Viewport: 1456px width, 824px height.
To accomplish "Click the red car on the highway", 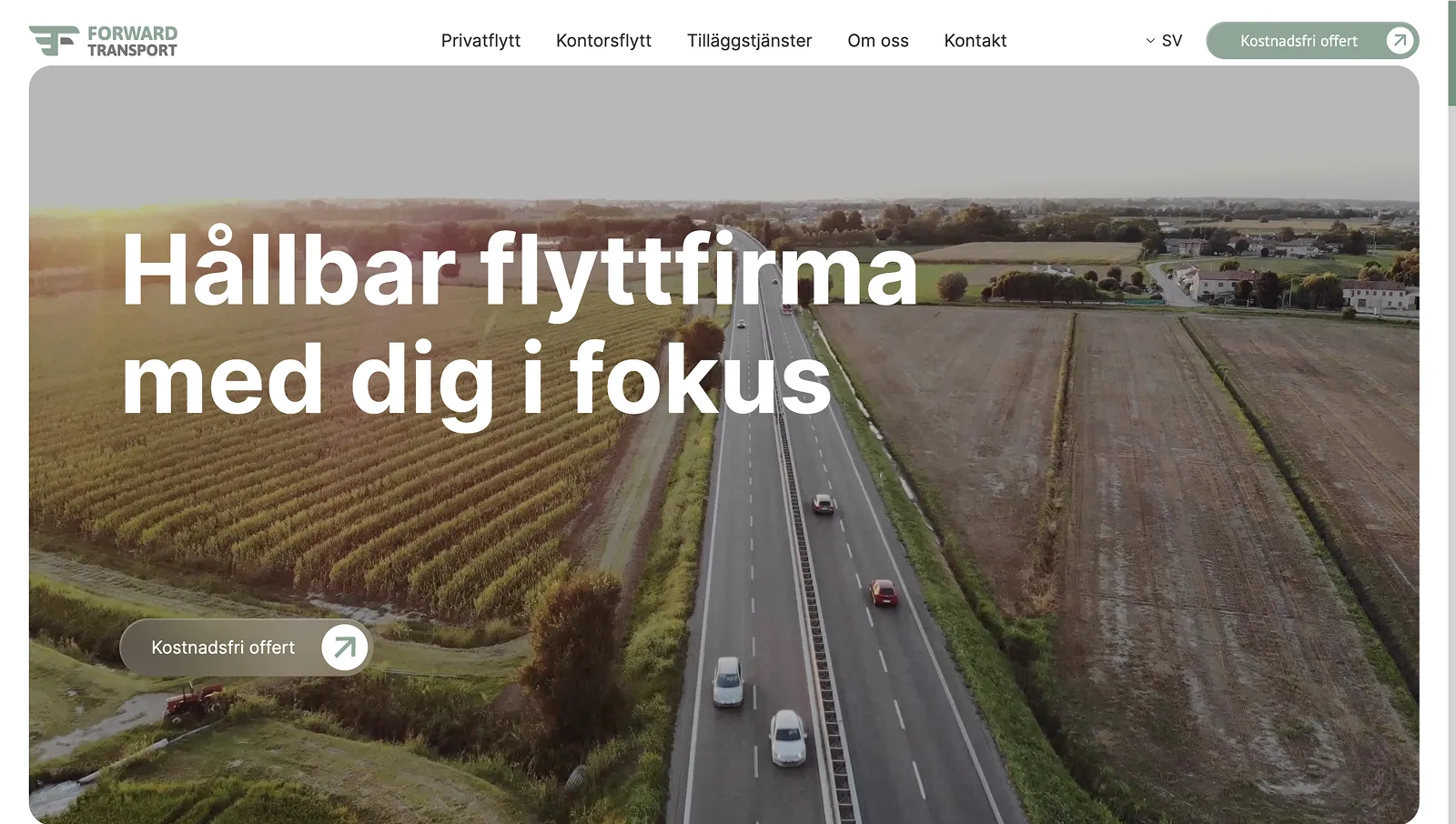I will (x=884, y=592).
